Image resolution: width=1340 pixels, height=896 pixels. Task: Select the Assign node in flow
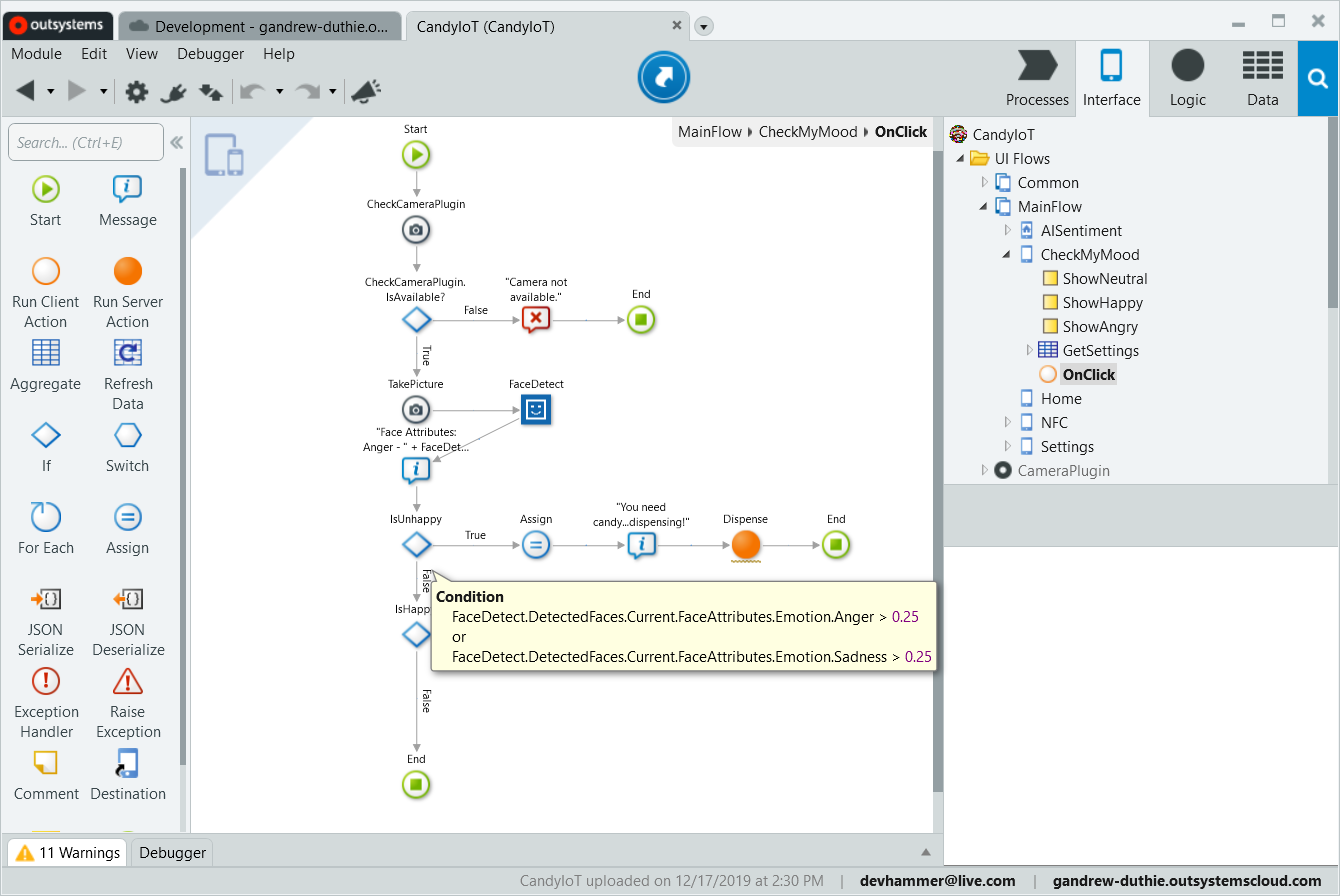click(x=536, y=545)
